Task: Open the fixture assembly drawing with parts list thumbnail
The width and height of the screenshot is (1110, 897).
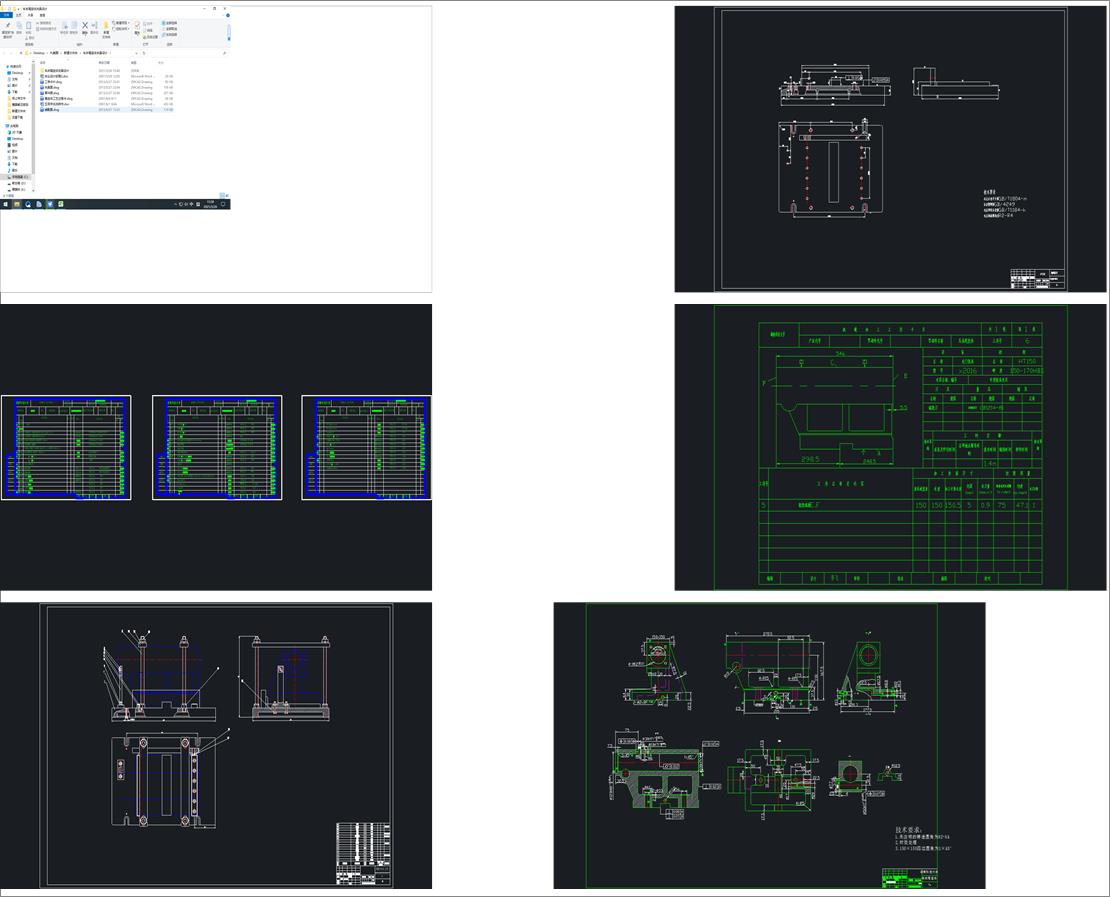Action: (x=216, y=745)
